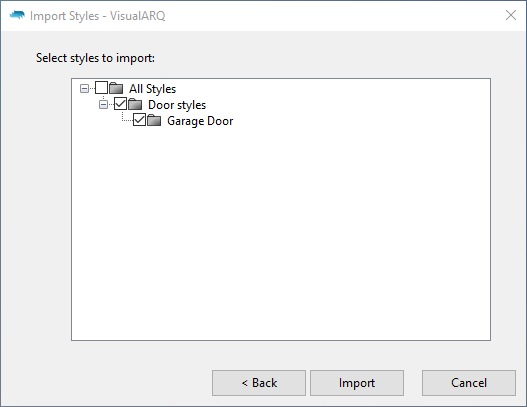Select the Door styles tree label
This screenshot has height=407, width=527.
pos(177,105)
